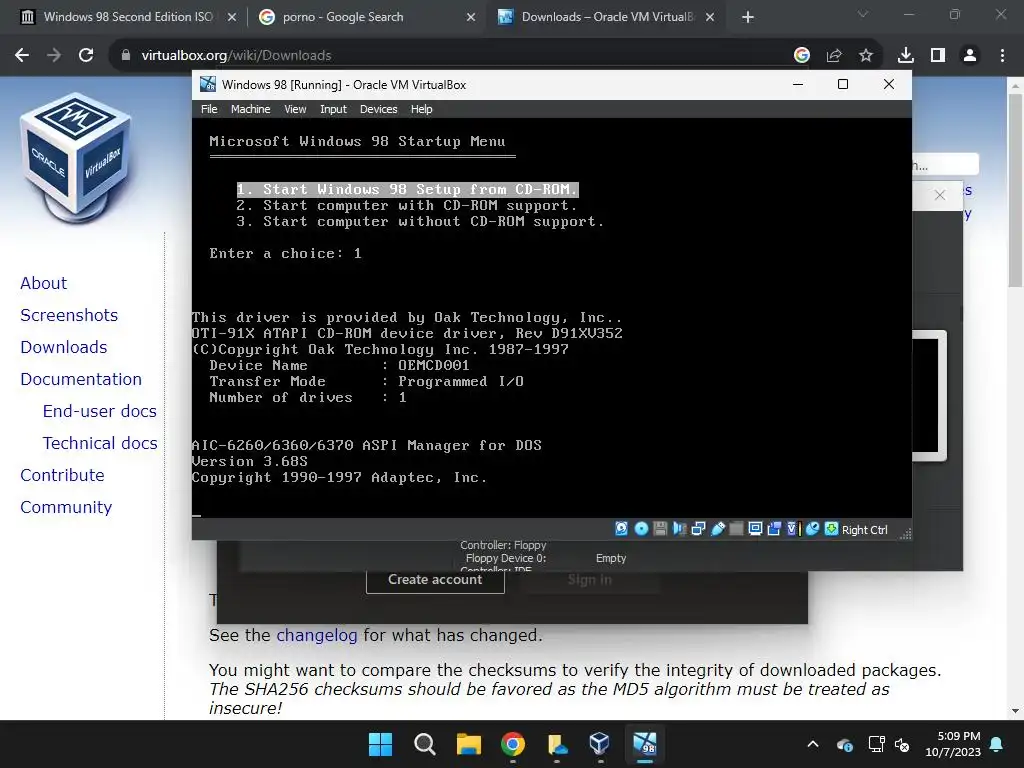Click the network adapter icon in VirtualBox status bar
1024x768 pixels.
(698, 529)
